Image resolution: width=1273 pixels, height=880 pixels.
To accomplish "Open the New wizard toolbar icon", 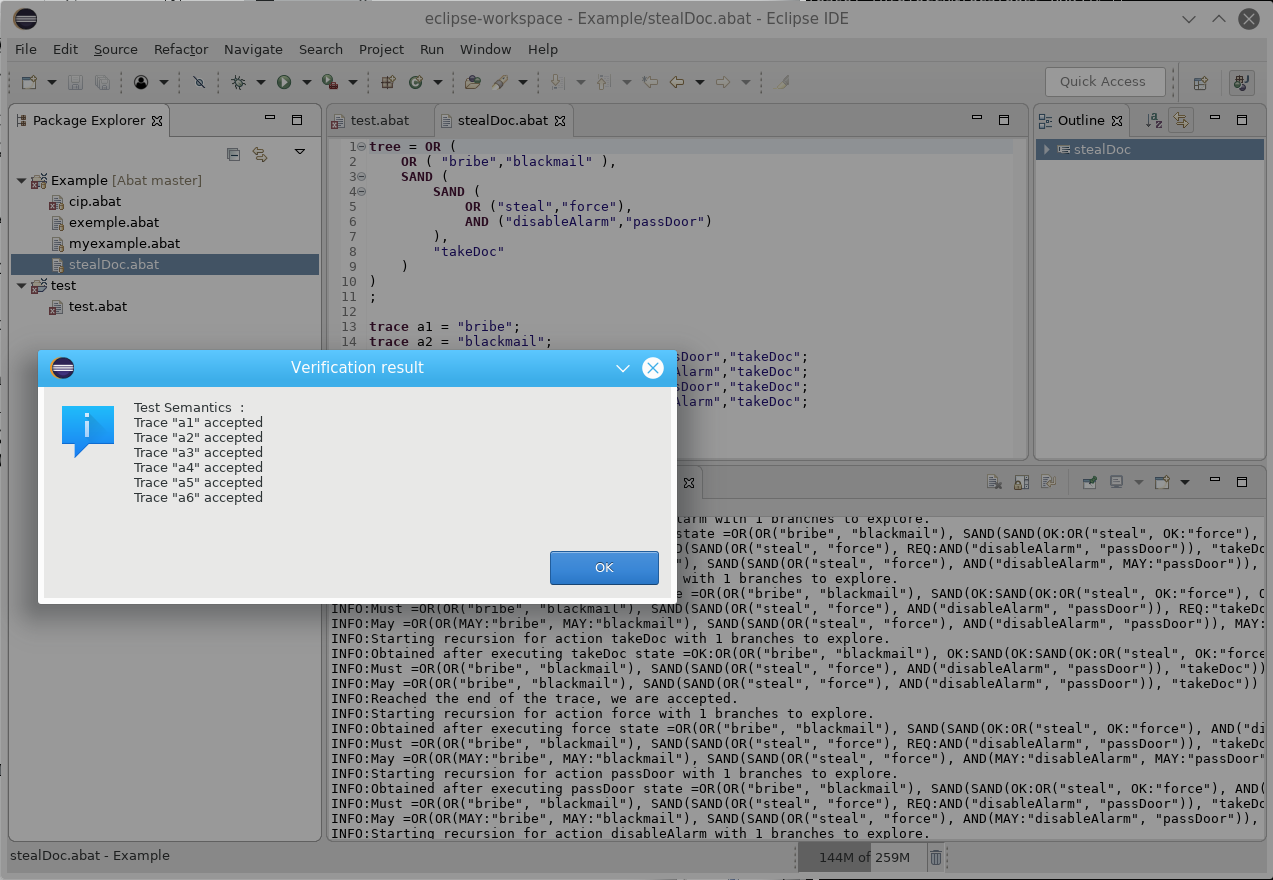I will (29, 82).
